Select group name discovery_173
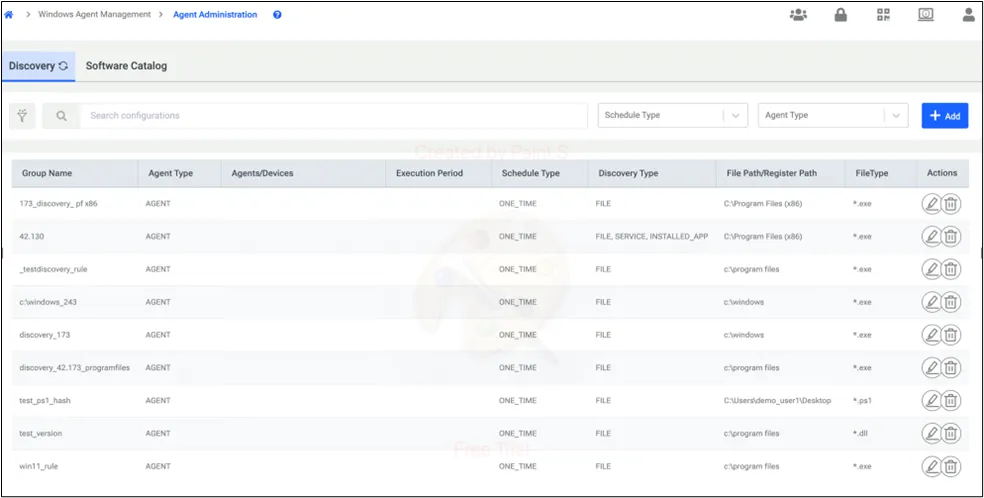 click(45, 335)
